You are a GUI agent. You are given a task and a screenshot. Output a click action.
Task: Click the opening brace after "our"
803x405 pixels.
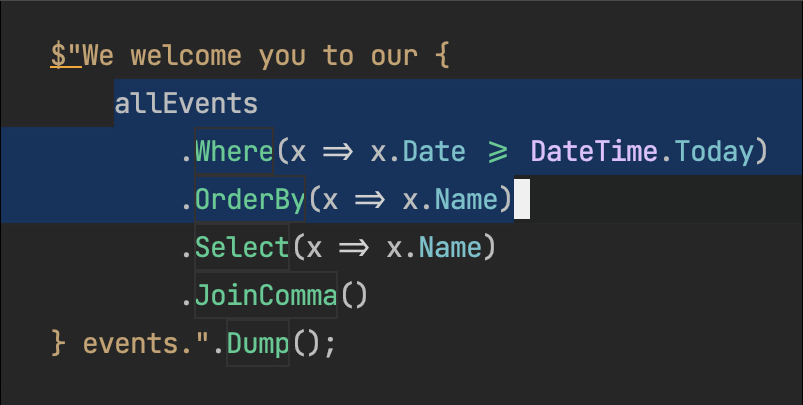coord(442,55)
